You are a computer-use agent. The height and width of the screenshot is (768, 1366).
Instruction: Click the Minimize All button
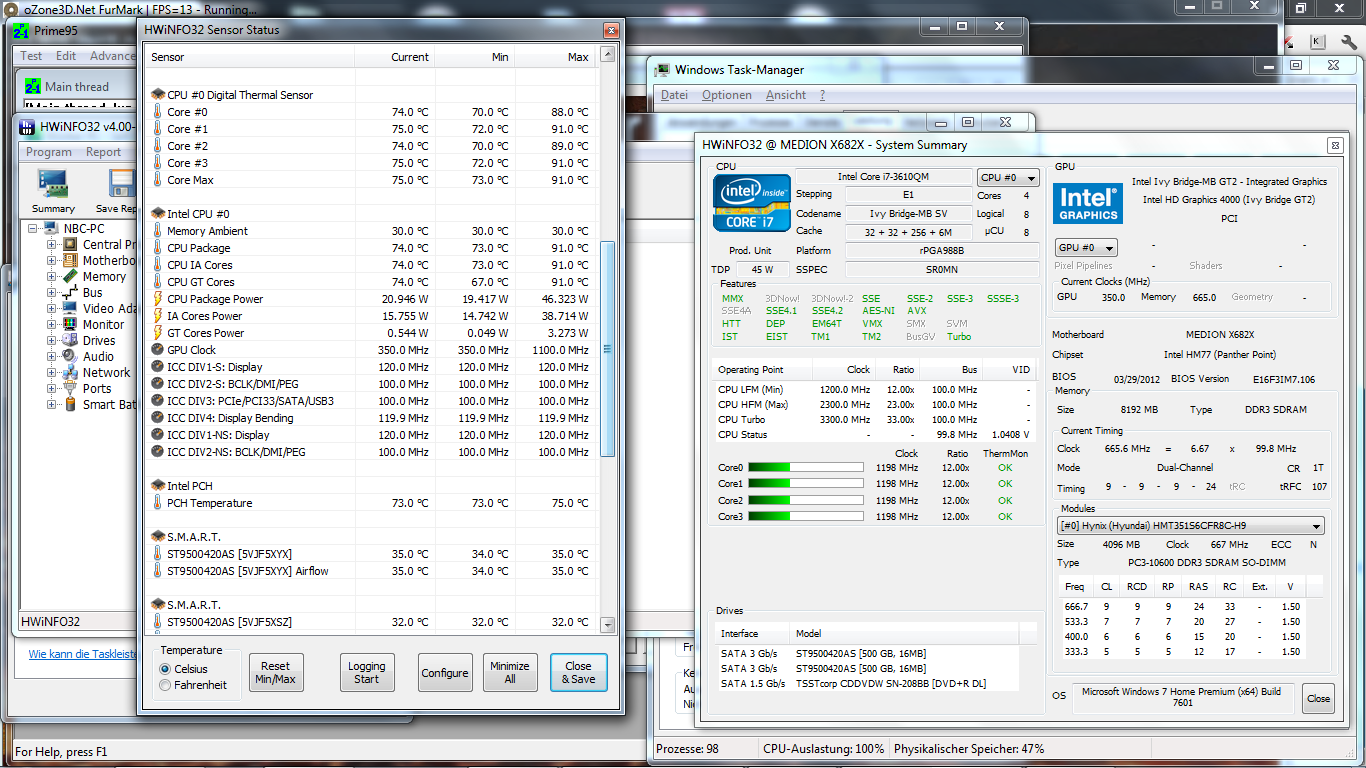(x=510, y=673)
